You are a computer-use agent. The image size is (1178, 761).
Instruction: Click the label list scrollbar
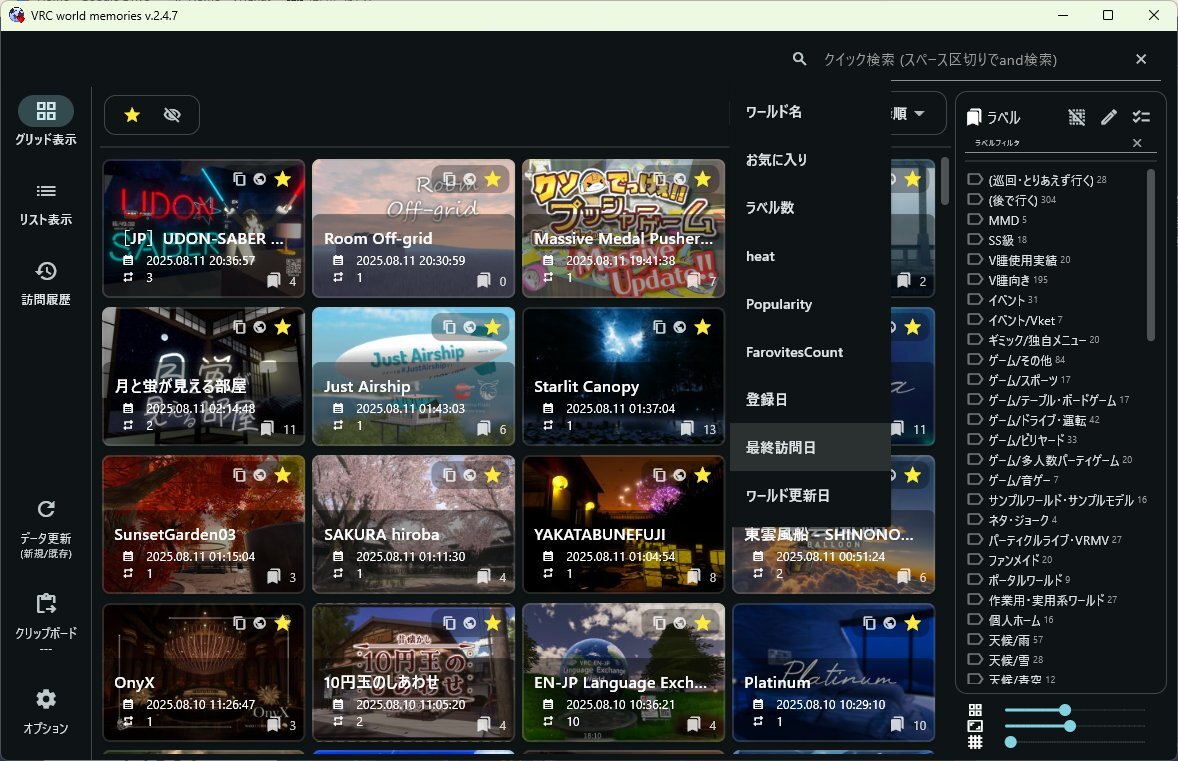[x=1151, y=255]
